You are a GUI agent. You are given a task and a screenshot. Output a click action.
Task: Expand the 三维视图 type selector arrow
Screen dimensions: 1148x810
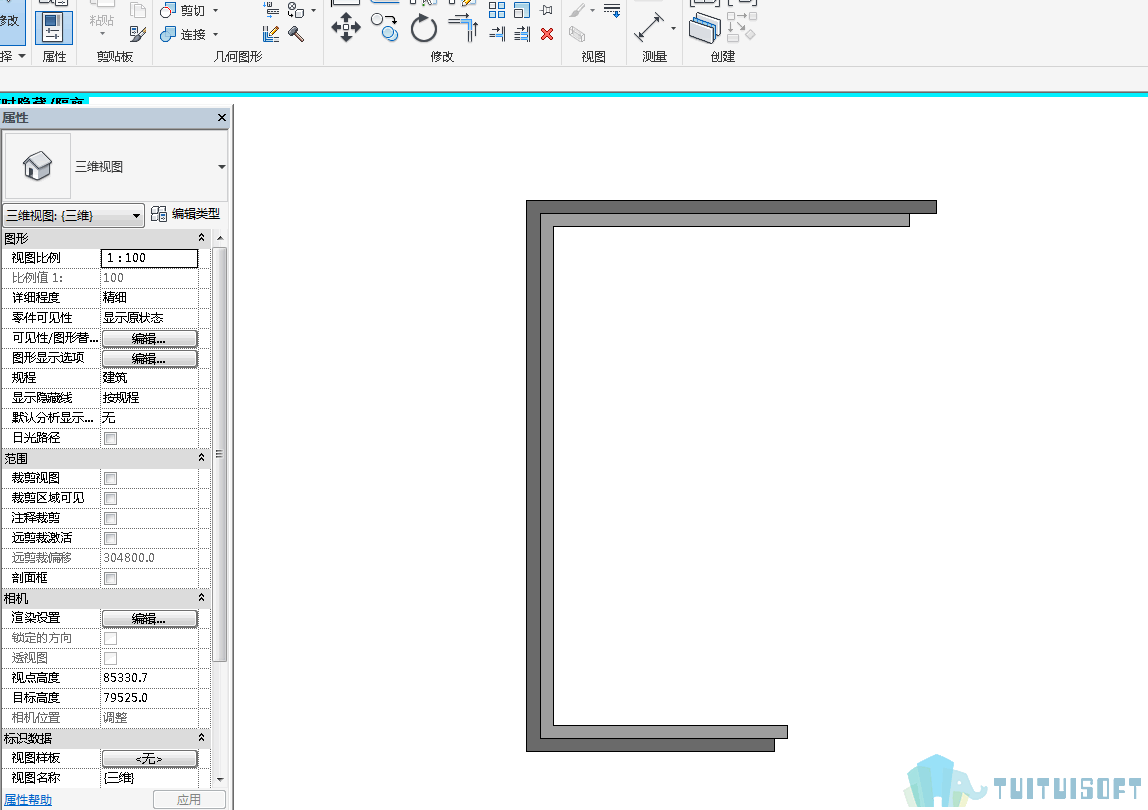coord(221,167)
